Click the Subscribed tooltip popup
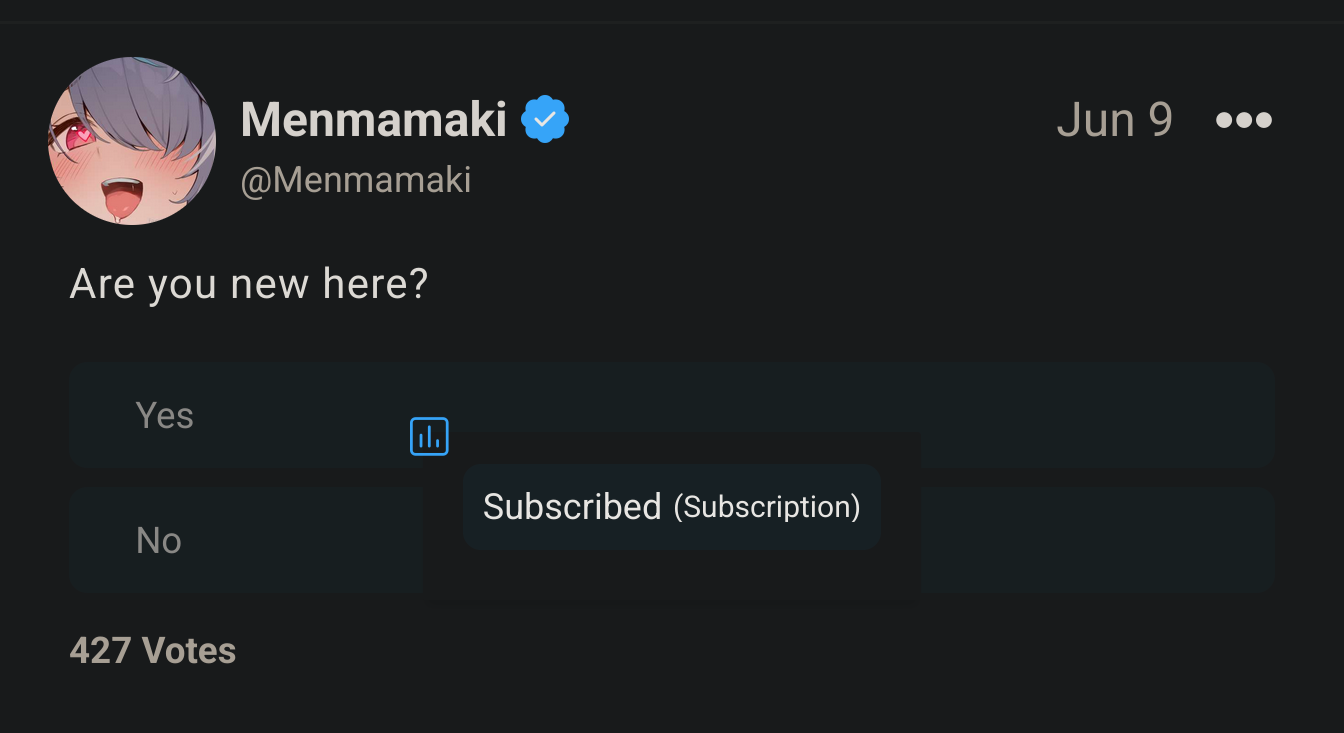The width and height of the screenshot is (1344, 733). pos(671,507)
